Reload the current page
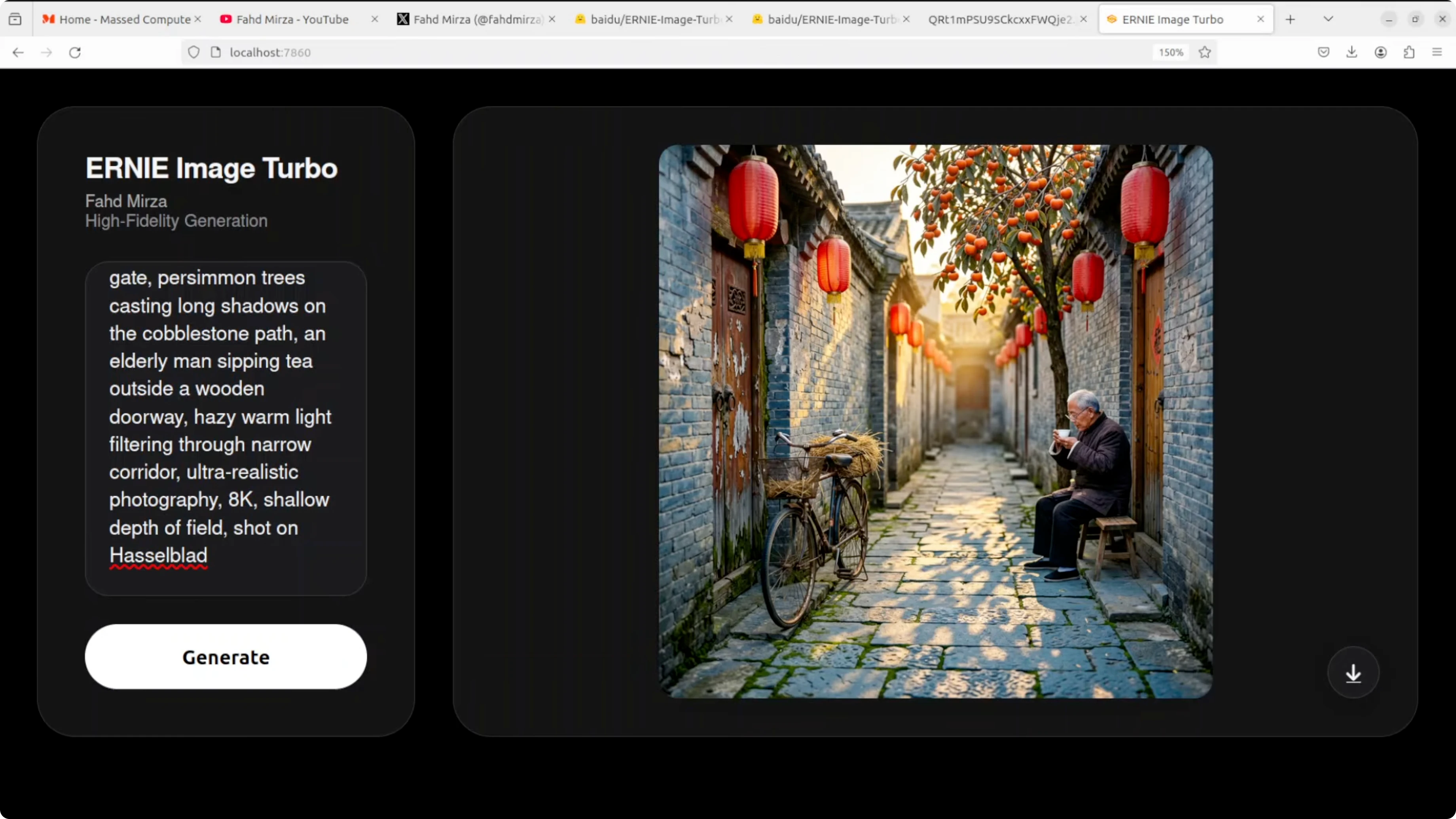 coord(75,53)
